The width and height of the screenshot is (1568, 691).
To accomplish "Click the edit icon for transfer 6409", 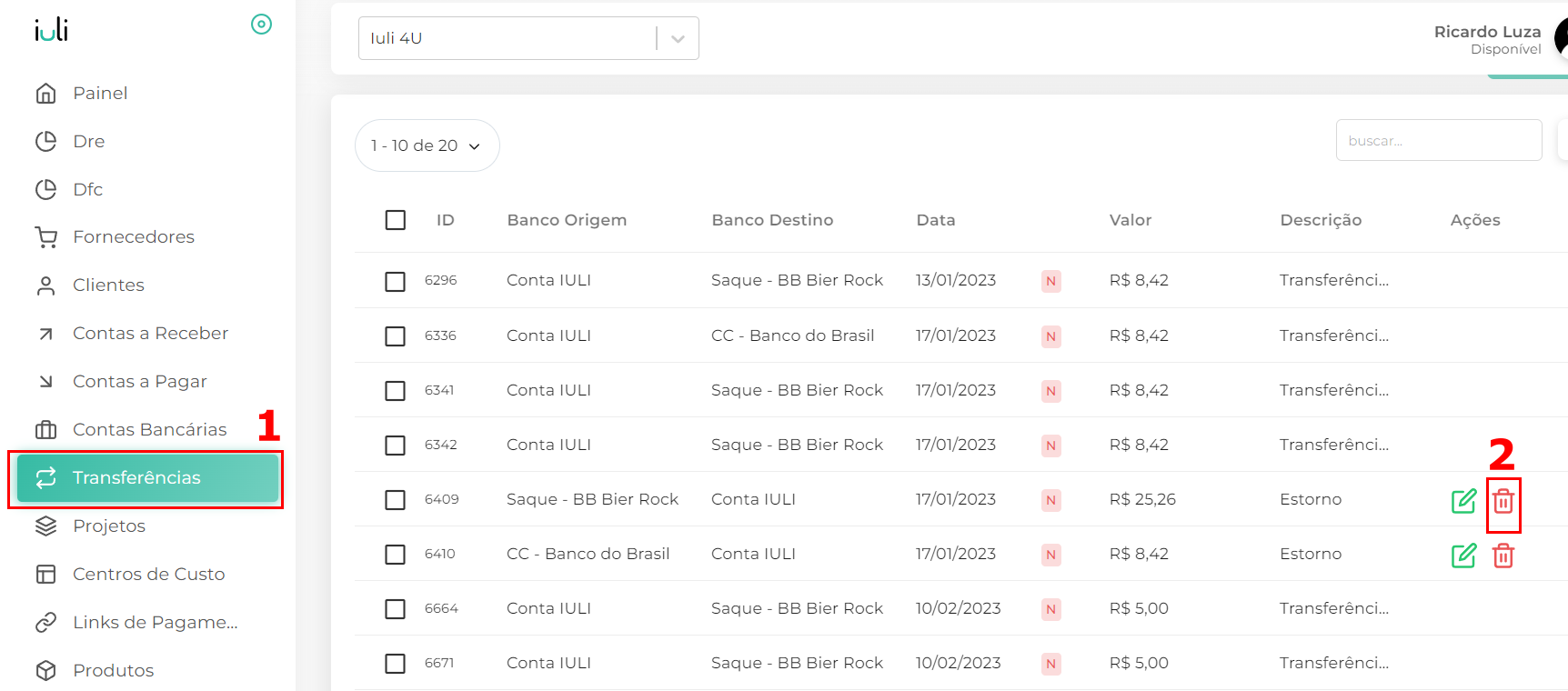I will [x=1463, y=501].
